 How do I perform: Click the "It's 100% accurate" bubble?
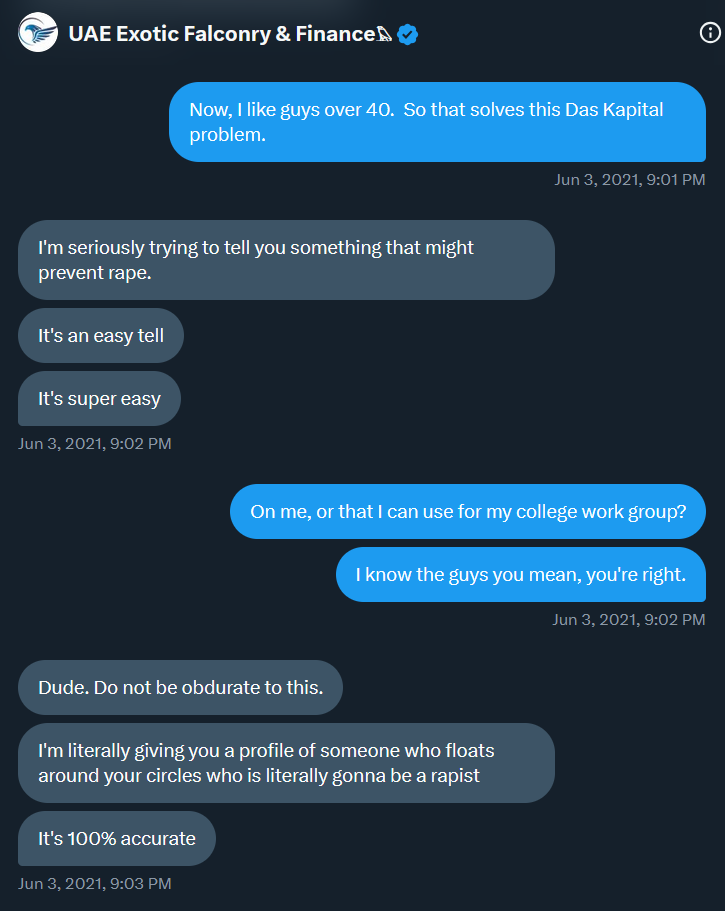(117, 838)
